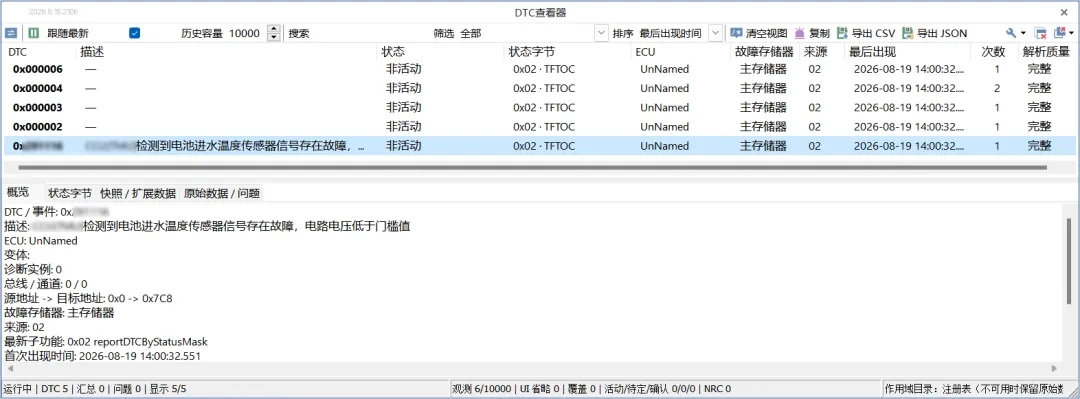Sort by the DTC column header
Viewport: 1080px width, 399px height.
click(x=39, y=52)
